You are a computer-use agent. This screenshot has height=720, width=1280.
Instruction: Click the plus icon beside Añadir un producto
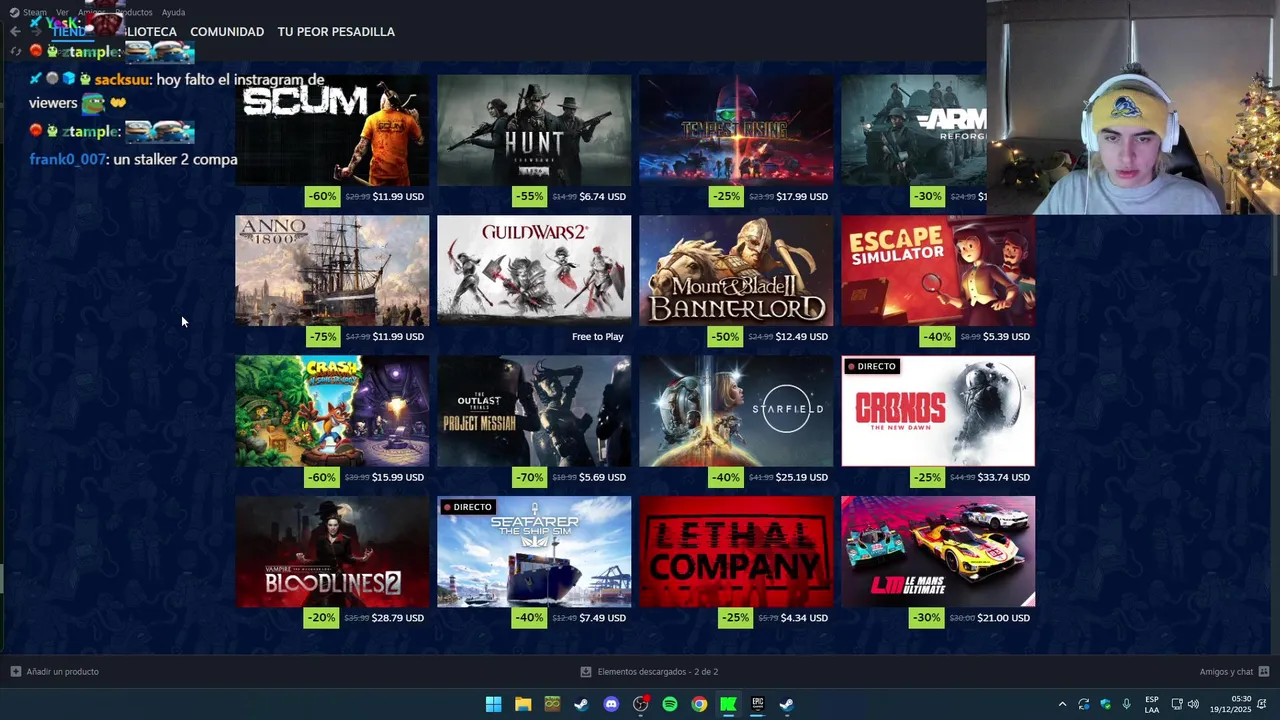[x=15, y=672]
